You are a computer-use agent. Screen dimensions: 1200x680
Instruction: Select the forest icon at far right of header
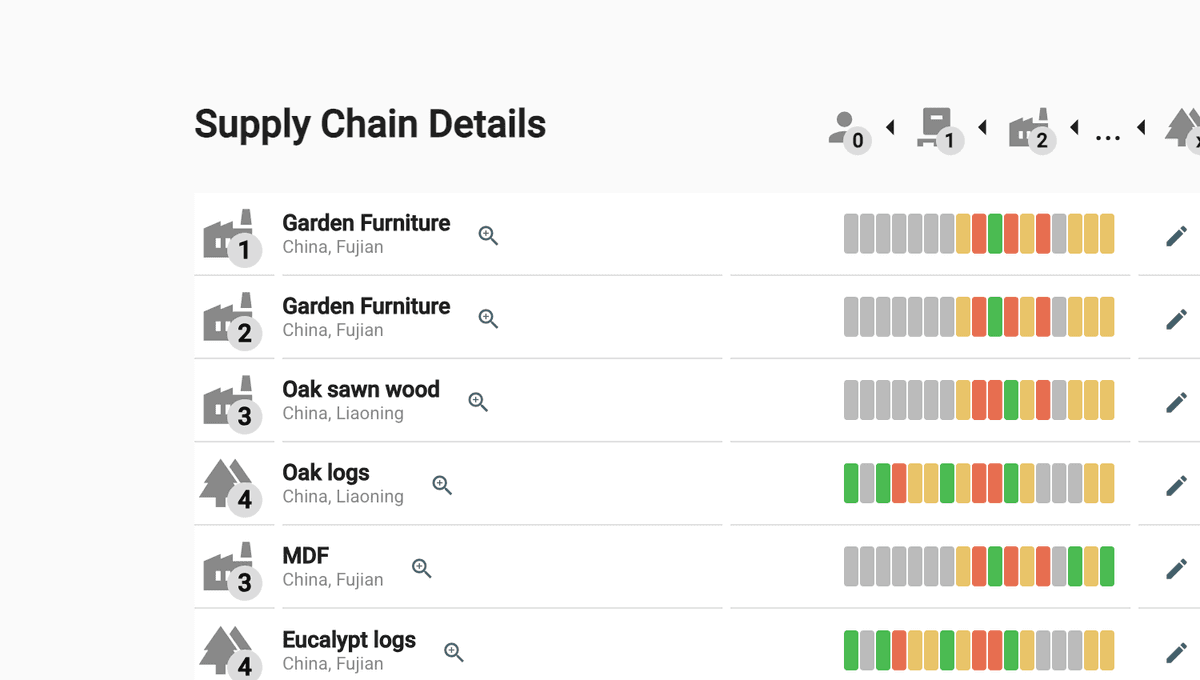(x=1188, y=130)
